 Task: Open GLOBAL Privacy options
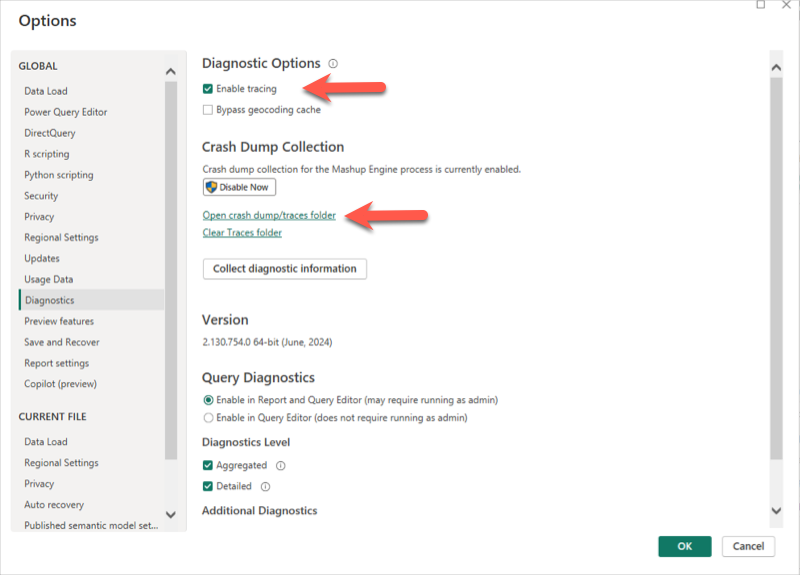pyautogui.click(x=39, y=216)
